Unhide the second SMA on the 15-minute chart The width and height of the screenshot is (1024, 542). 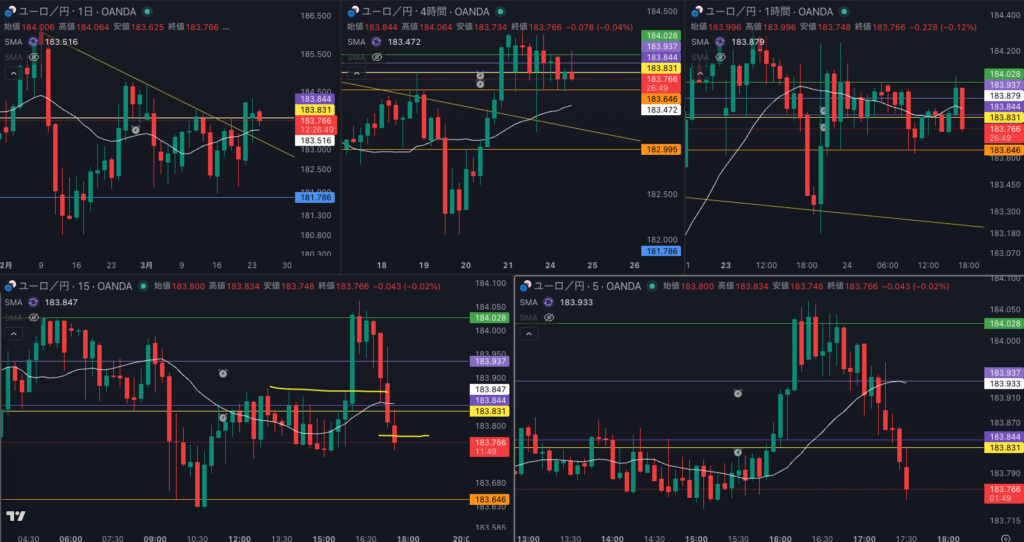[33, 317]
